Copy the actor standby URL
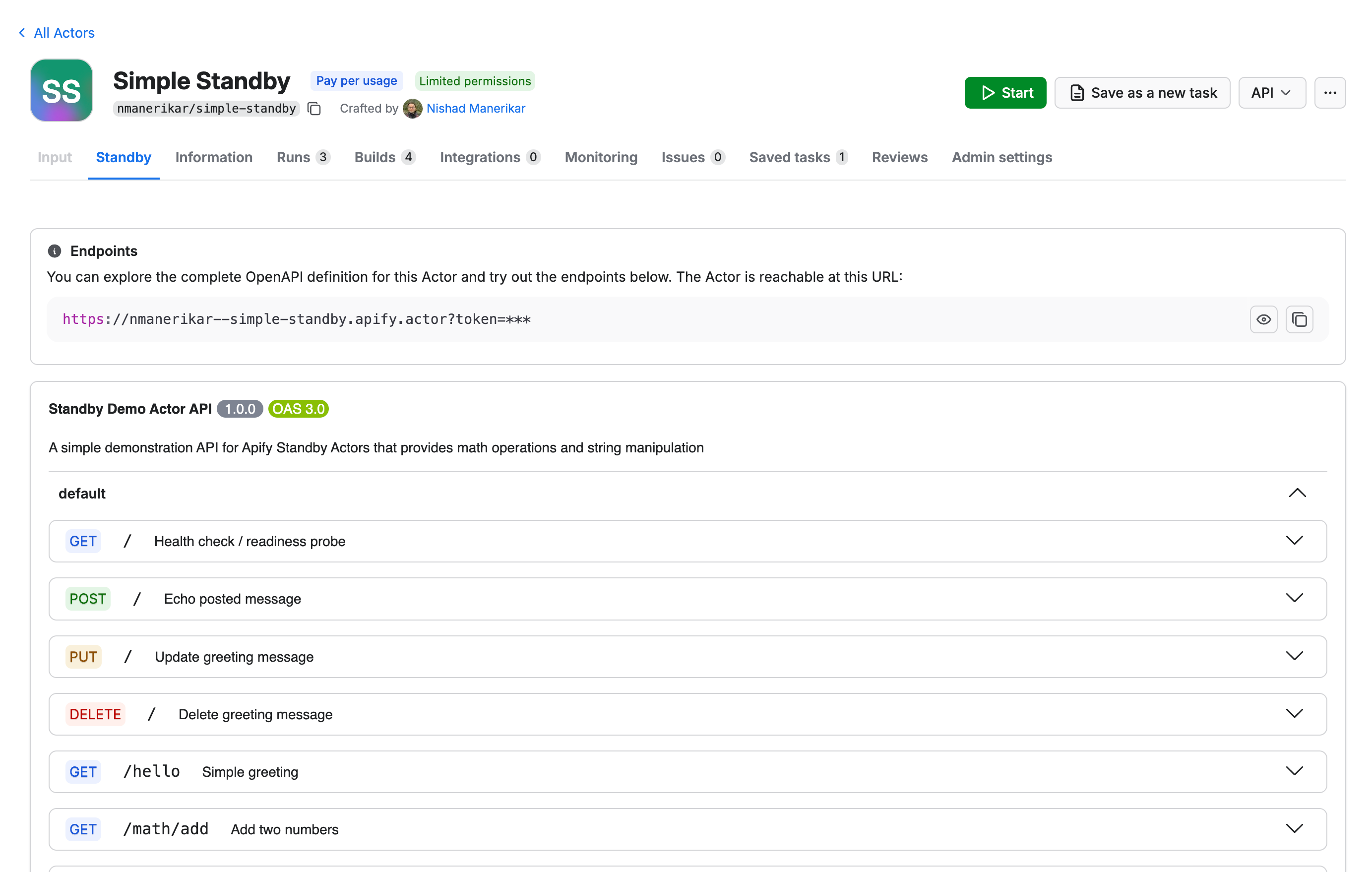This screenshot has height=872, width=1372. coord(1300,319)
